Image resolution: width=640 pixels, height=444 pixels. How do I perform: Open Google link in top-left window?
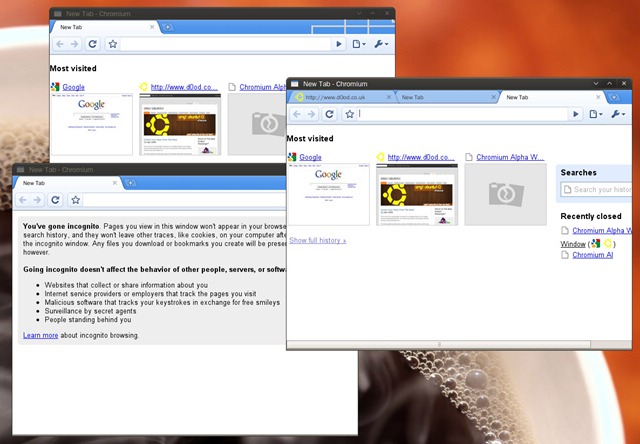(73, 87)
